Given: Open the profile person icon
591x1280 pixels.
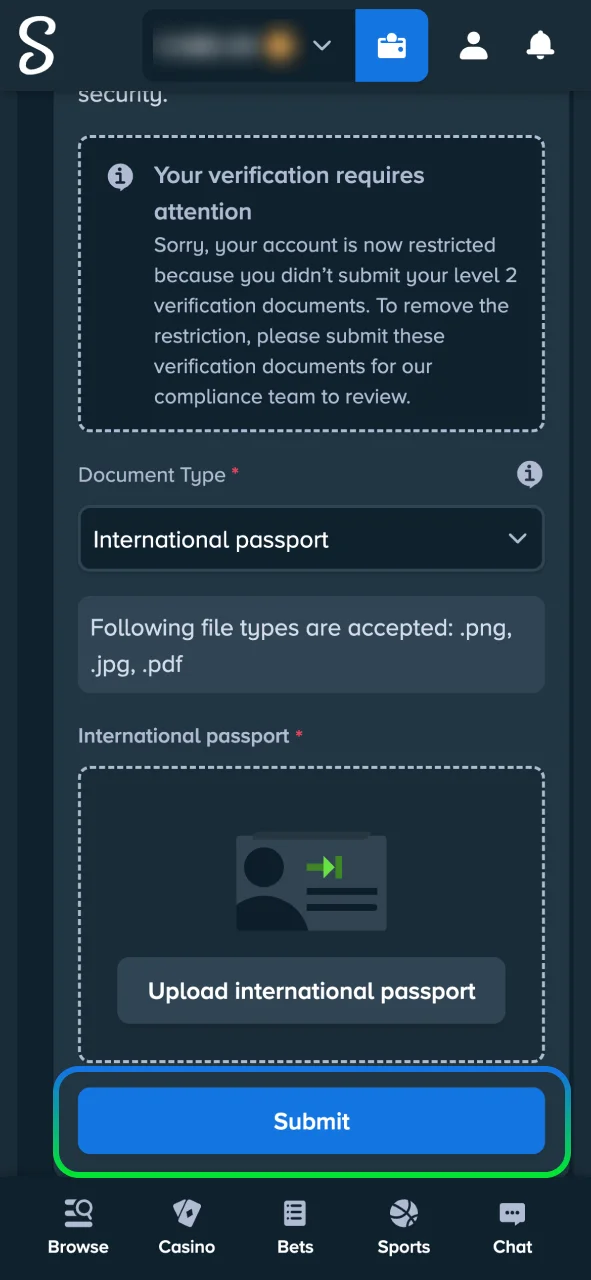Looking at the screenshot, I should tap(473, 45).
